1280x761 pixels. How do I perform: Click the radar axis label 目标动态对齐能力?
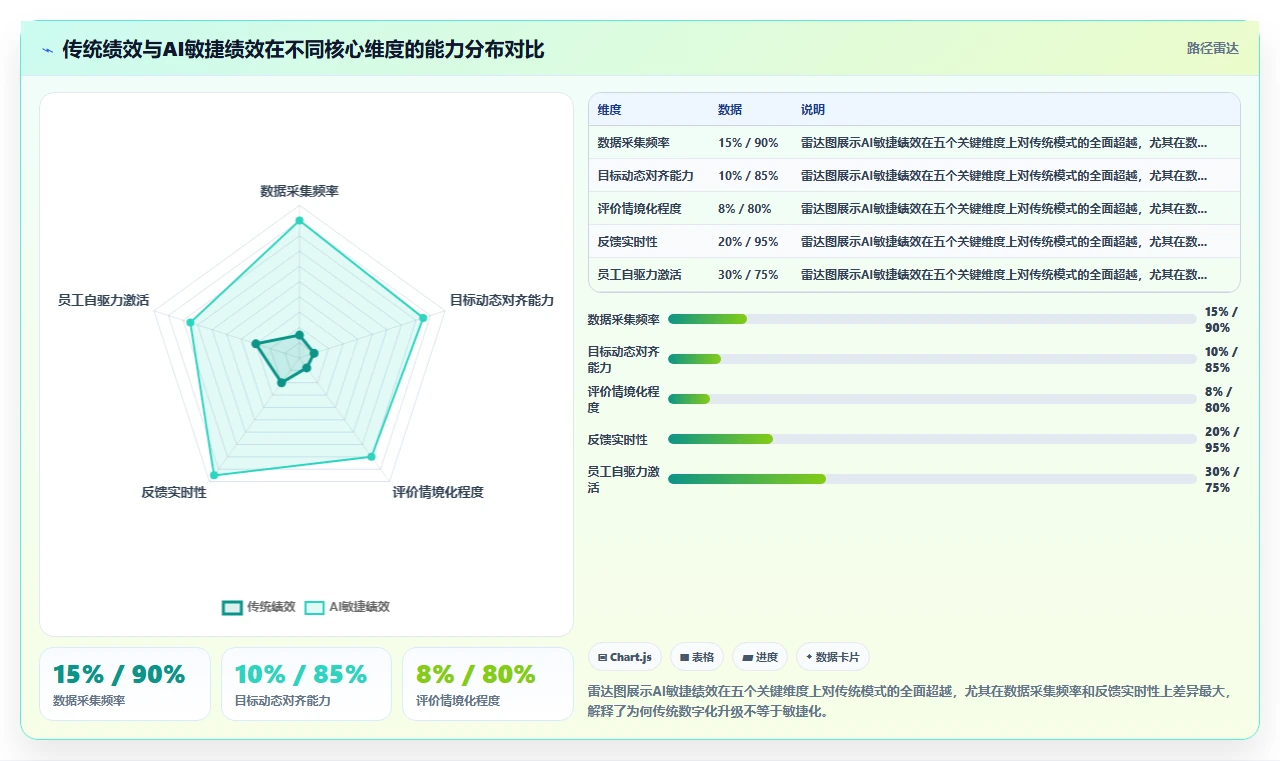click(x=501, y=300)
